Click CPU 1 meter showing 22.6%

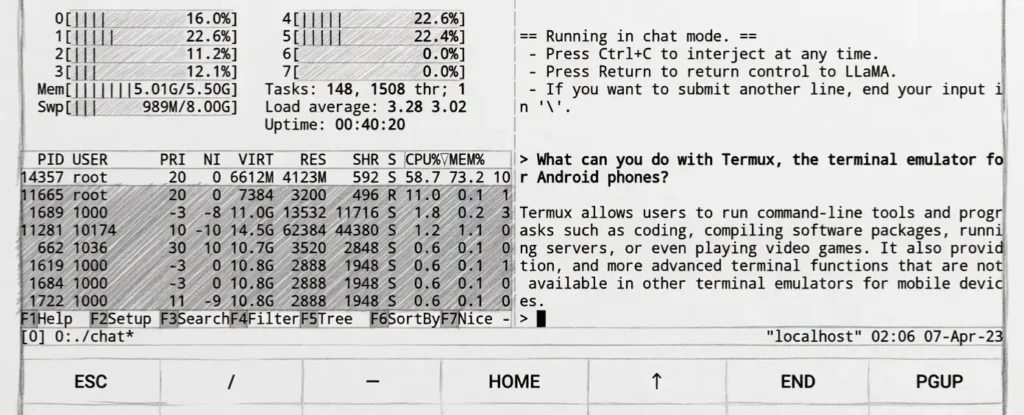pyautogui.click(x=146, y=37)
